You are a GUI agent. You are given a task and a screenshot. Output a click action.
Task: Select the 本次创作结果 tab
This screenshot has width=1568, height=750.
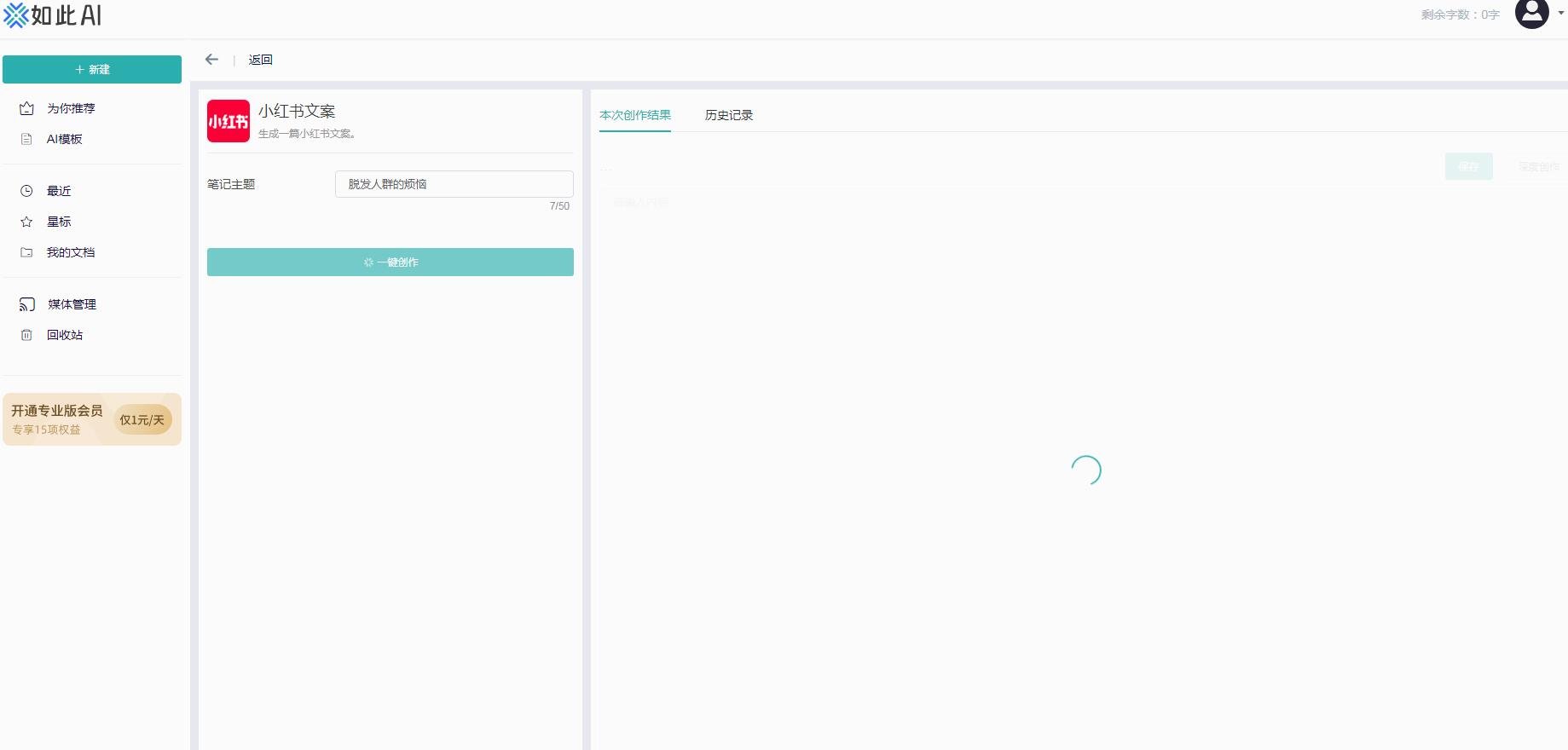634,115
